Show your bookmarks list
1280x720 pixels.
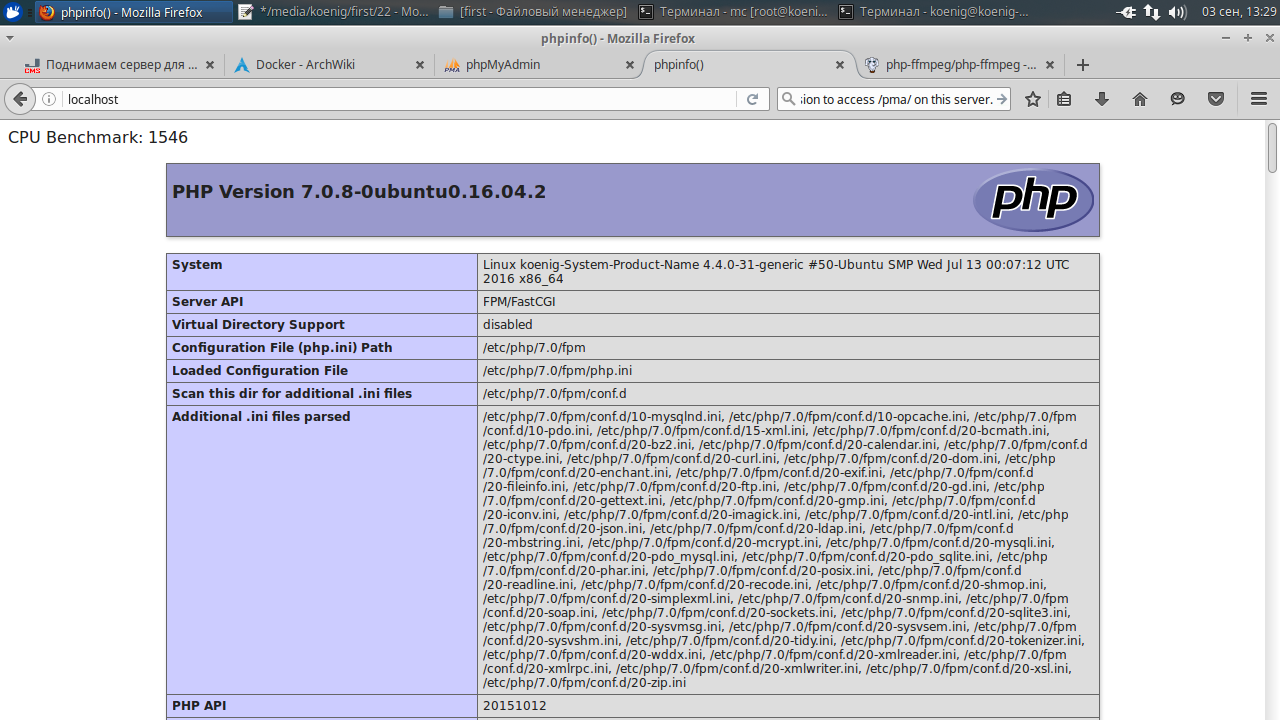pos(1064,99)
